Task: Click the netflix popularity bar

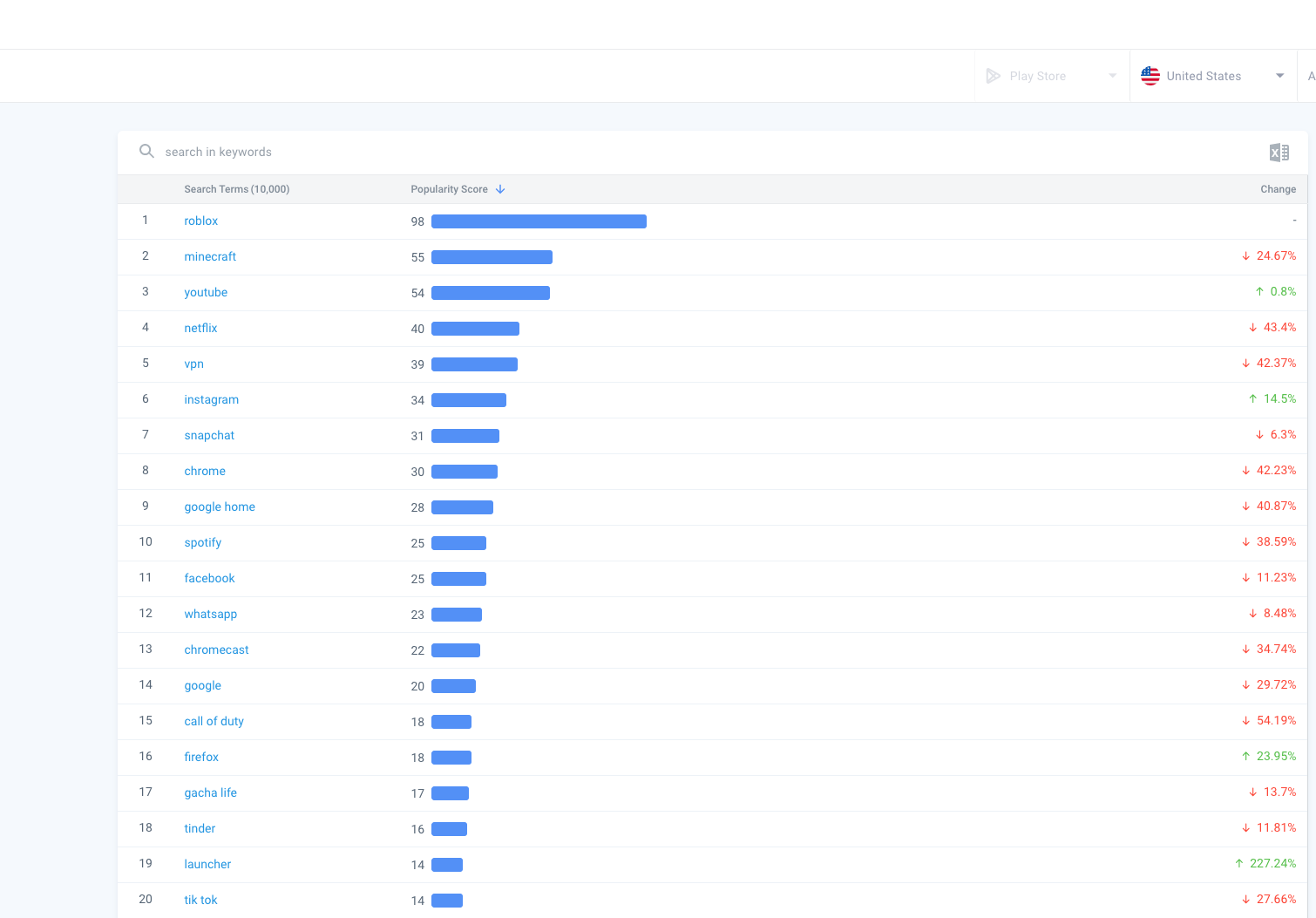Action: coord(475,329)
